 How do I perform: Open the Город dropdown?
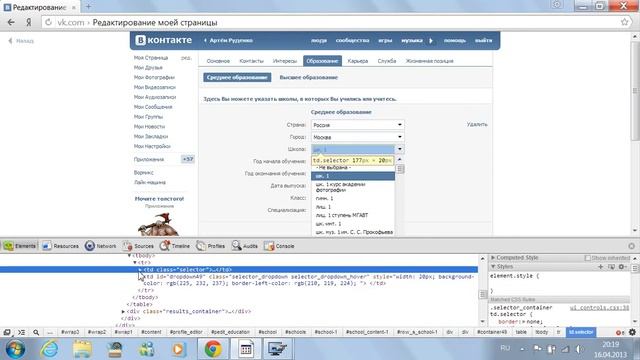point(358,137)
